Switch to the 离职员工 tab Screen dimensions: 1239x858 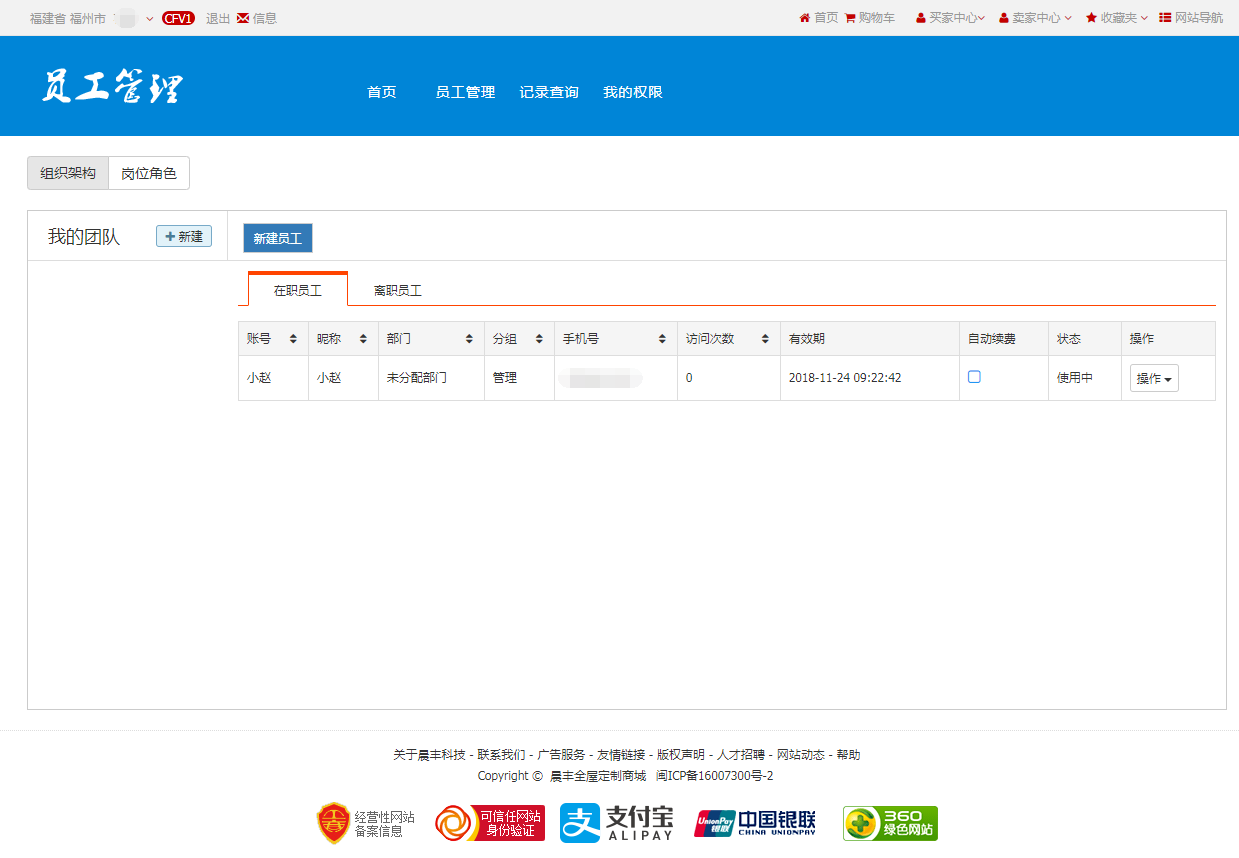coord(397,291)
